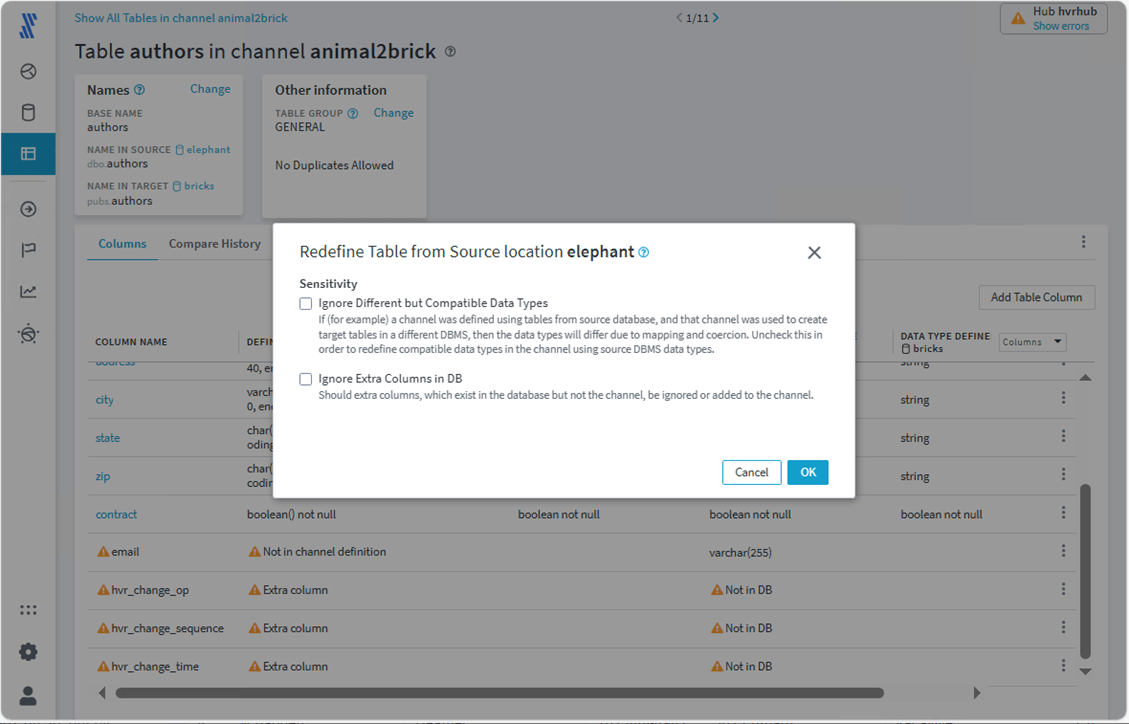1129x724 pixels.
Task: Open kebab menu for hvr_change_op row
Action: pos(1063,589)
